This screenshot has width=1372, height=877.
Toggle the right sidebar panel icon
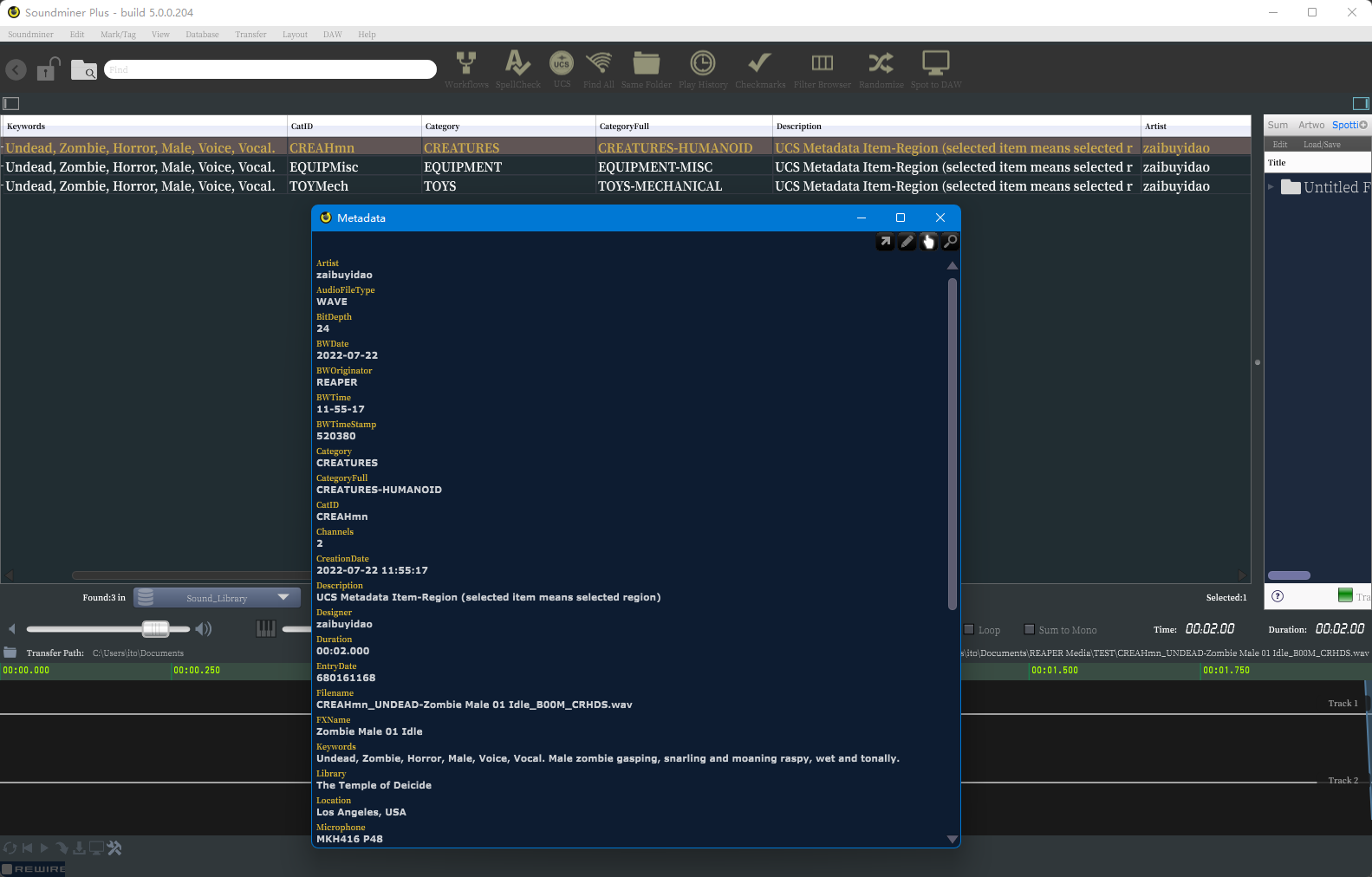click(1361, 103)
